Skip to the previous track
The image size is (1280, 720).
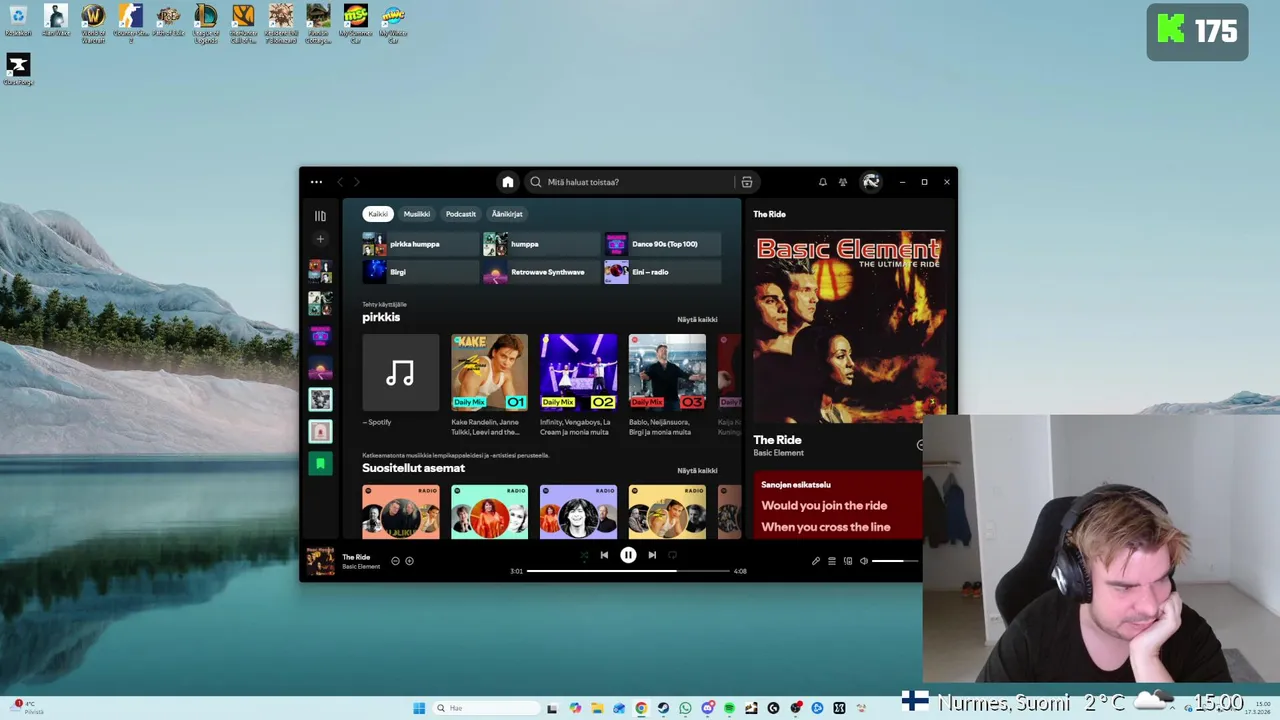point(604,555)
